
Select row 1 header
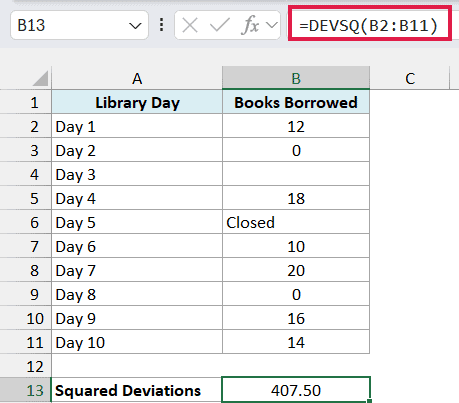coord(26,102)
